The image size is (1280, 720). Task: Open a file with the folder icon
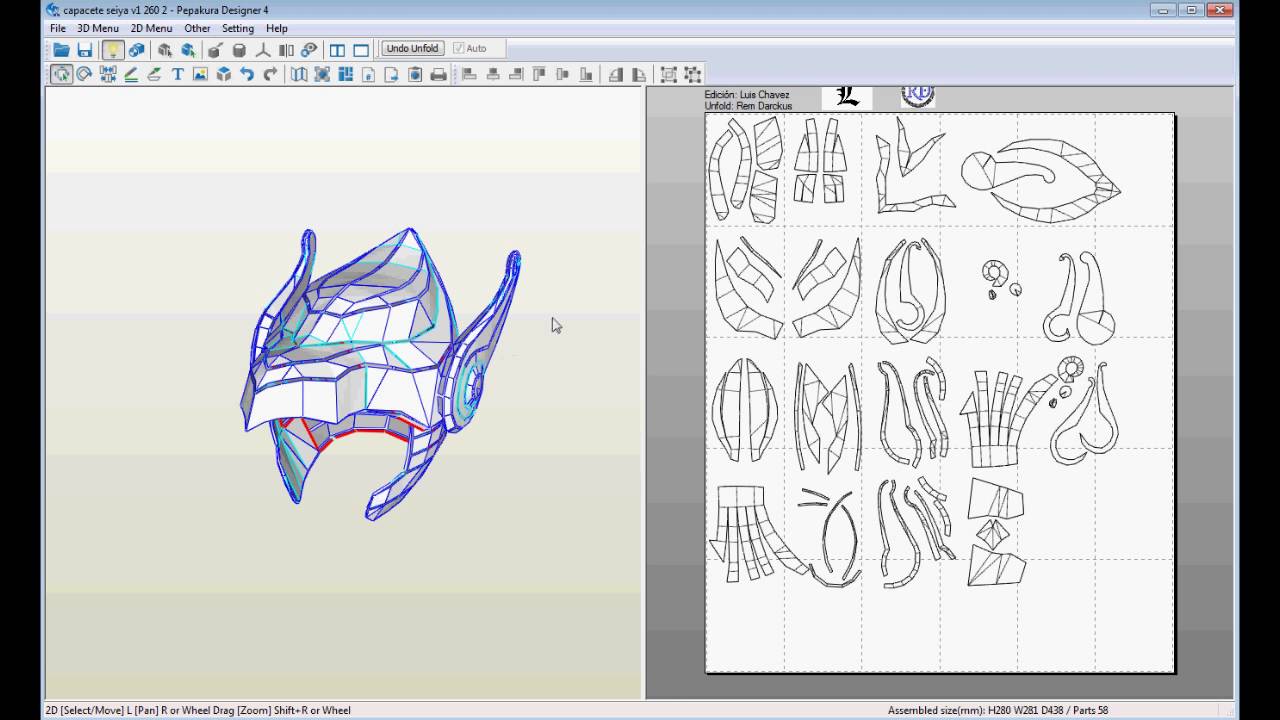pyautogui.click(x=61, y=49)
